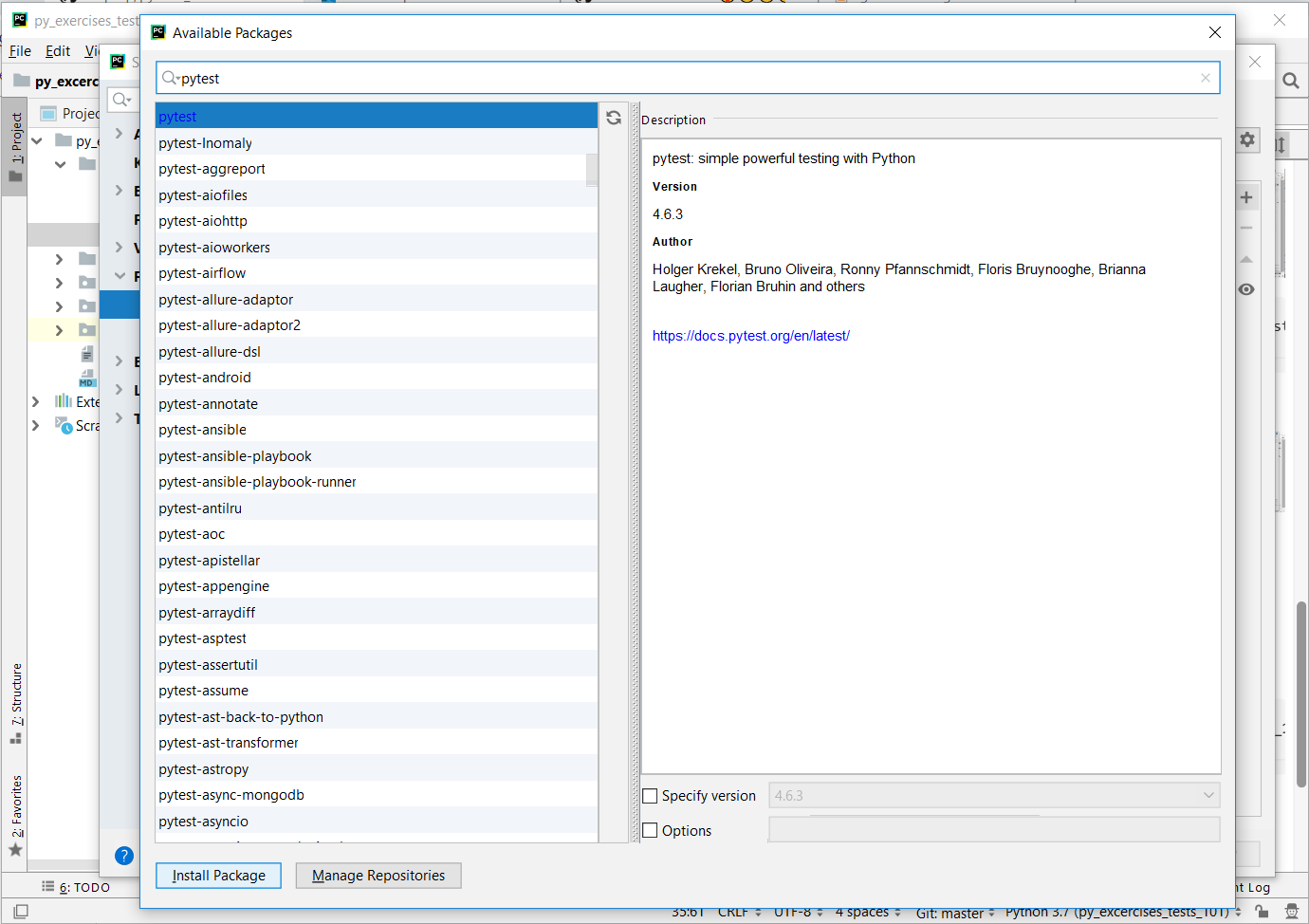Select pytest-assertutil package
Viewport: 1309px width, 924px height.
377,664
